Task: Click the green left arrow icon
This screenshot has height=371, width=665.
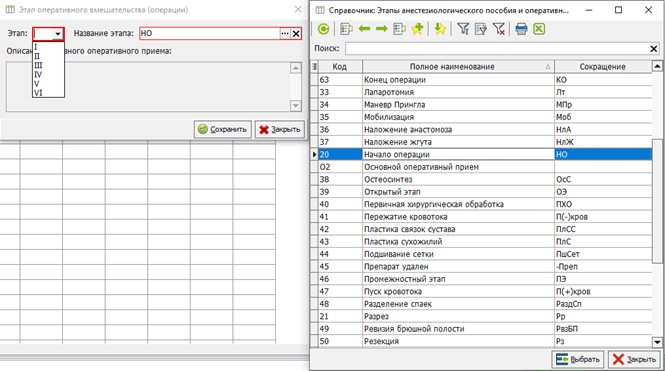Action: (364, 29)
